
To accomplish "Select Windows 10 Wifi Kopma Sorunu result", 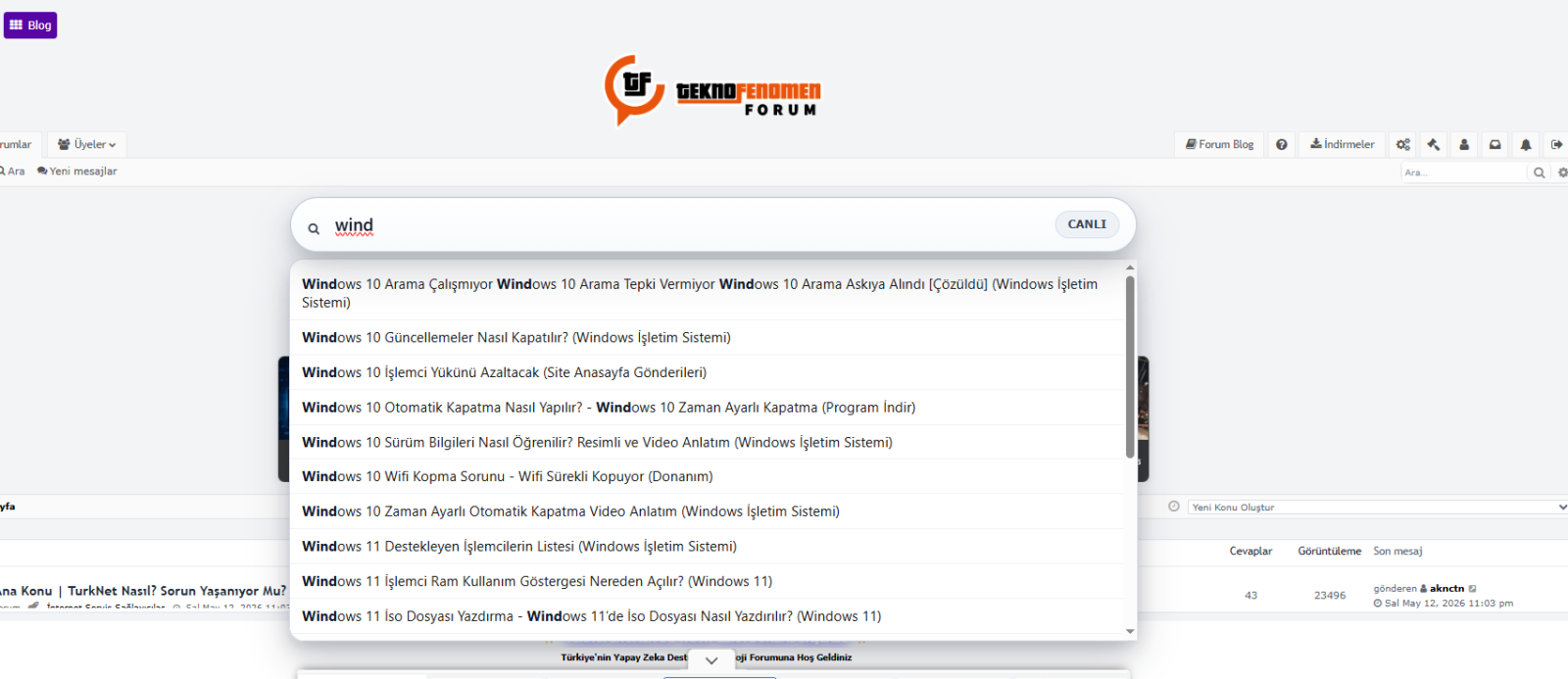I will (x=707, y=476).
